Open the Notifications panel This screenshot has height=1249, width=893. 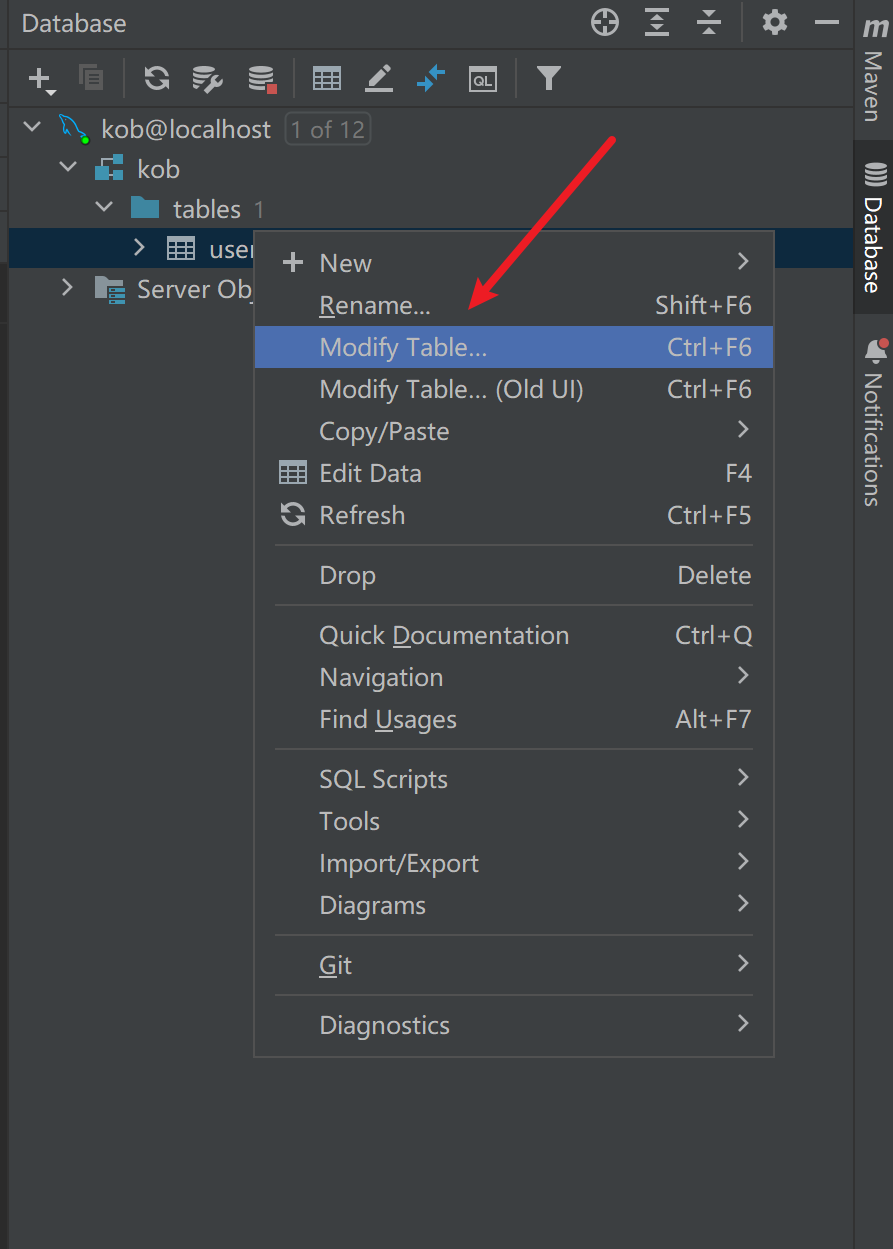[874, 422]
